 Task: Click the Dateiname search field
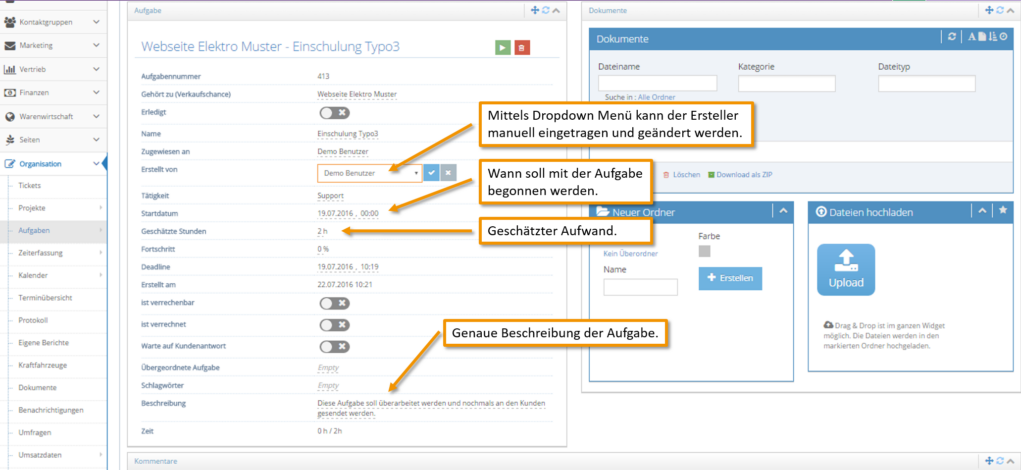(657, 83)
